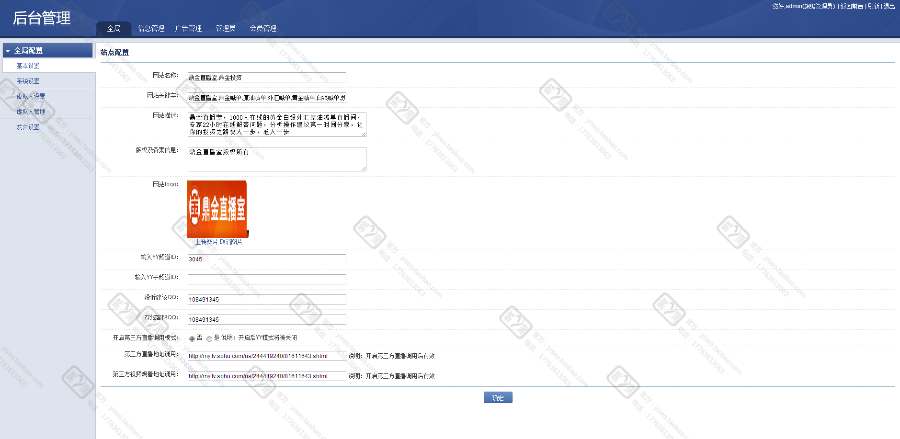The image size is (900, 439).
Task: Click the second third-party URL field
Action: click(267, 376)
